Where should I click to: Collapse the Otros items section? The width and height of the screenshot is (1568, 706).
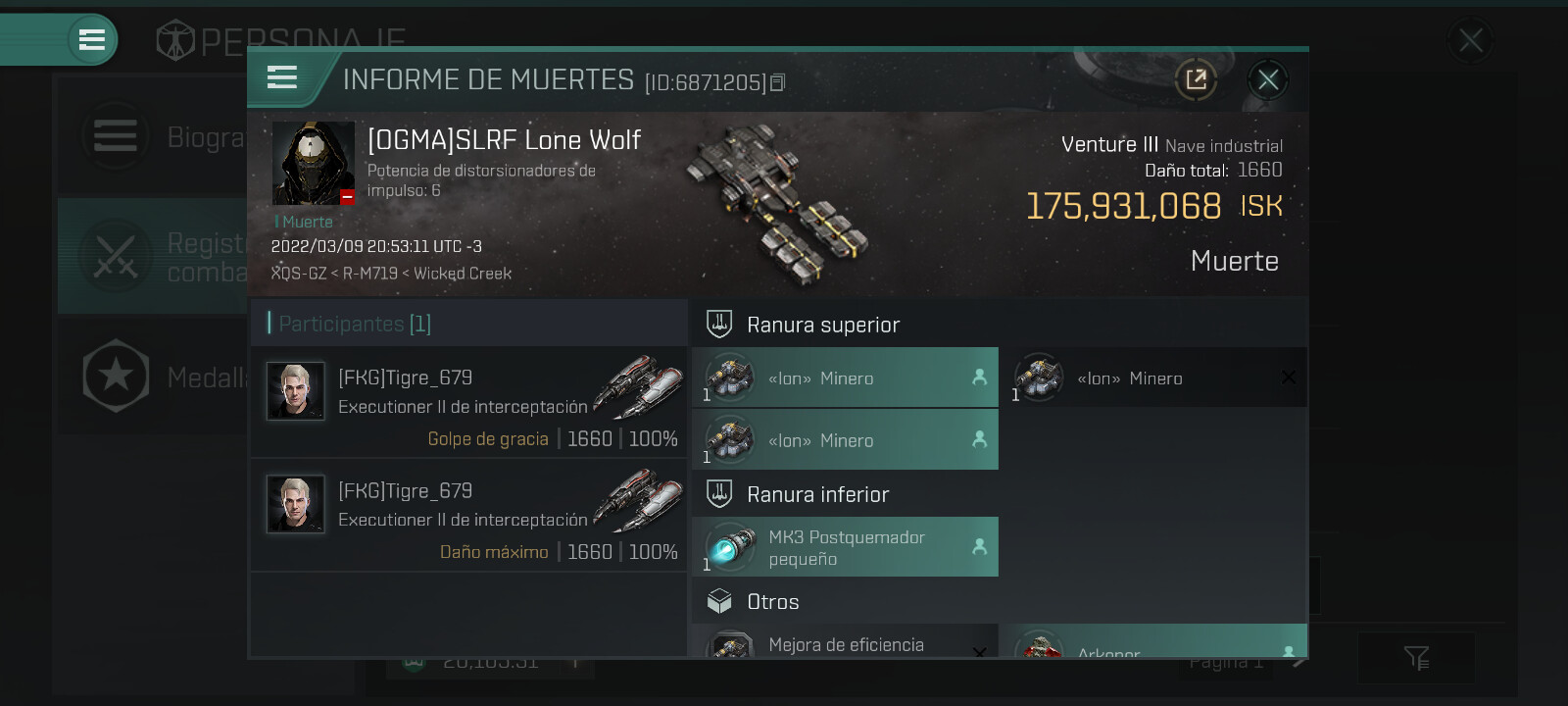(x=1000, y=601)
